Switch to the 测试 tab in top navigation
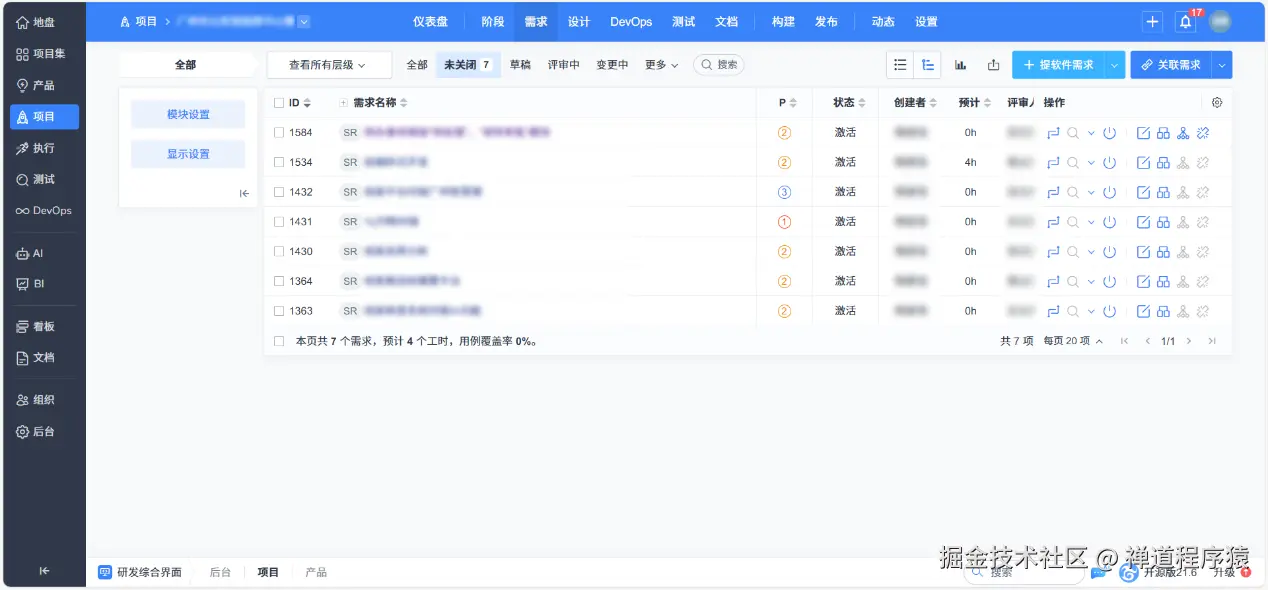This screenshot has height=590, width=1268. coord(683,20)
